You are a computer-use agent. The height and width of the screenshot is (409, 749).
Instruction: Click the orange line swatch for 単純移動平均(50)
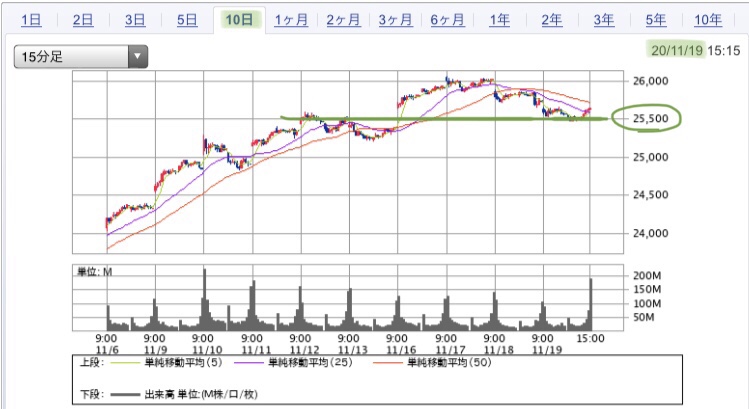[x=388, y=363]
